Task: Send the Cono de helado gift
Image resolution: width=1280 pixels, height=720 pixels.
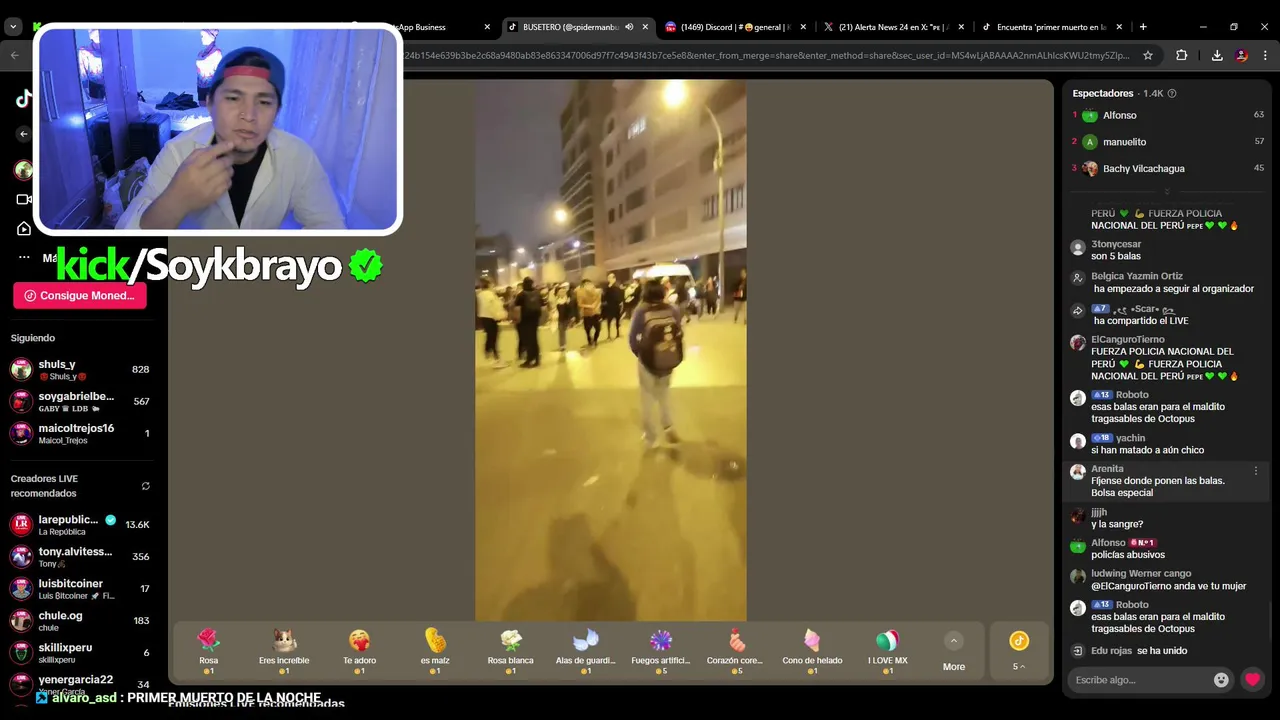Action: coord(811,651)
